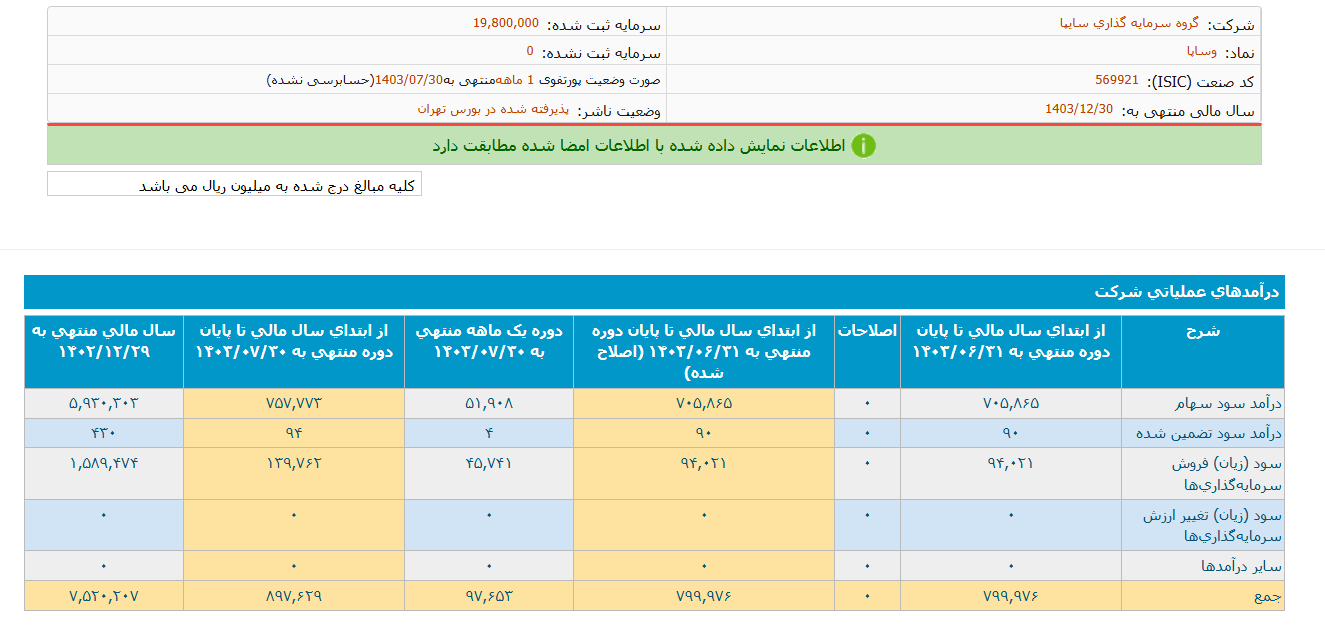Image resolution: width=1325 pixels, height=627 pixels.
Task: Click the million-rial amounts notice button
Action: (x=233, y=185)
